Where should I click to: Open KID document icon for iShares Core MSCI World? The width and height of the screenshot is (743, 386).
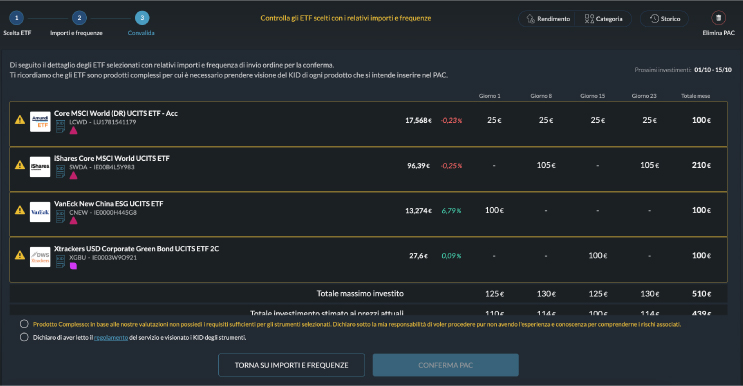(x=60, y=171)
